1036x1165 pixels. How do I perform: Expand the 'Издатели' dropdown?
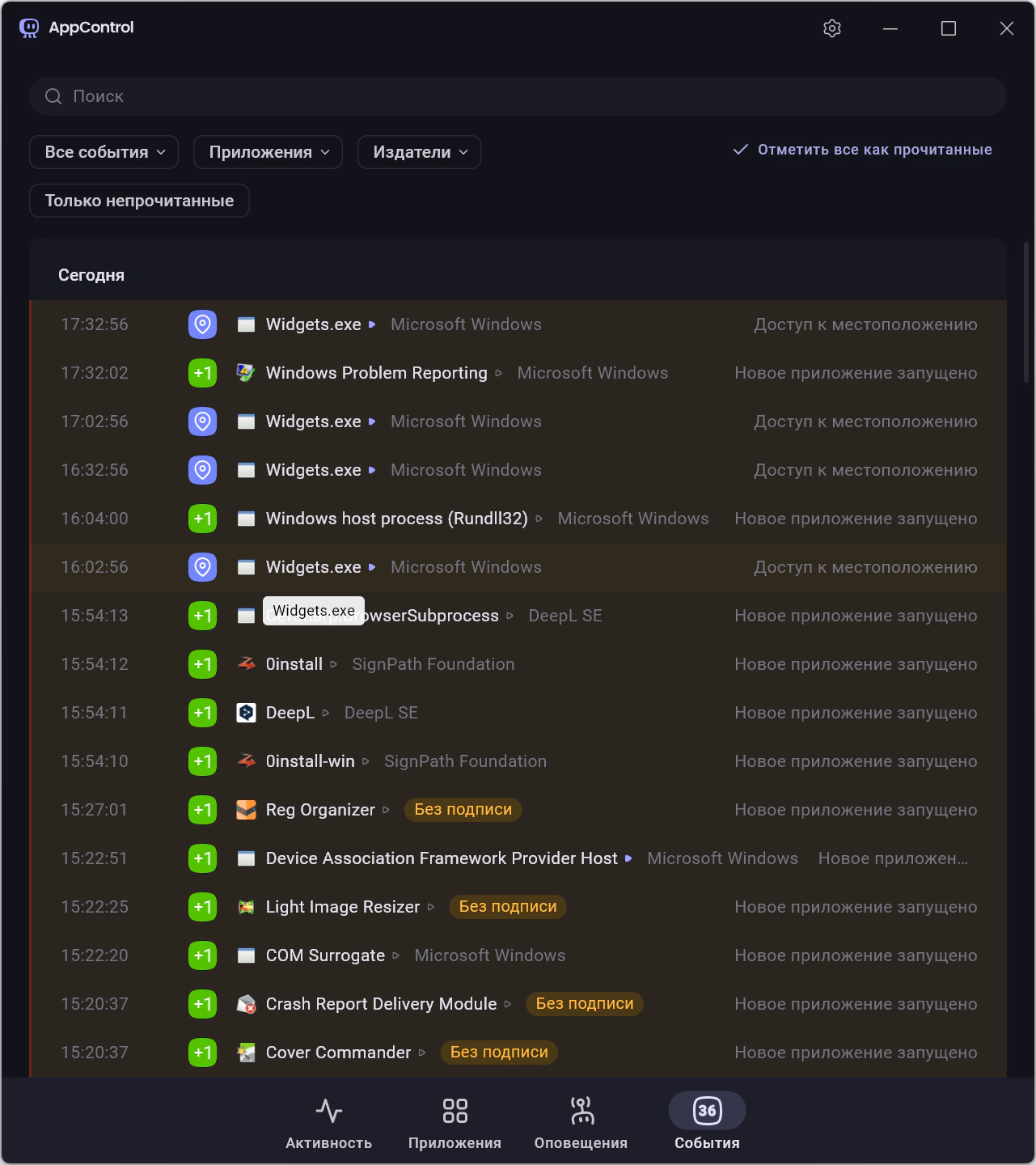[419, 152]
